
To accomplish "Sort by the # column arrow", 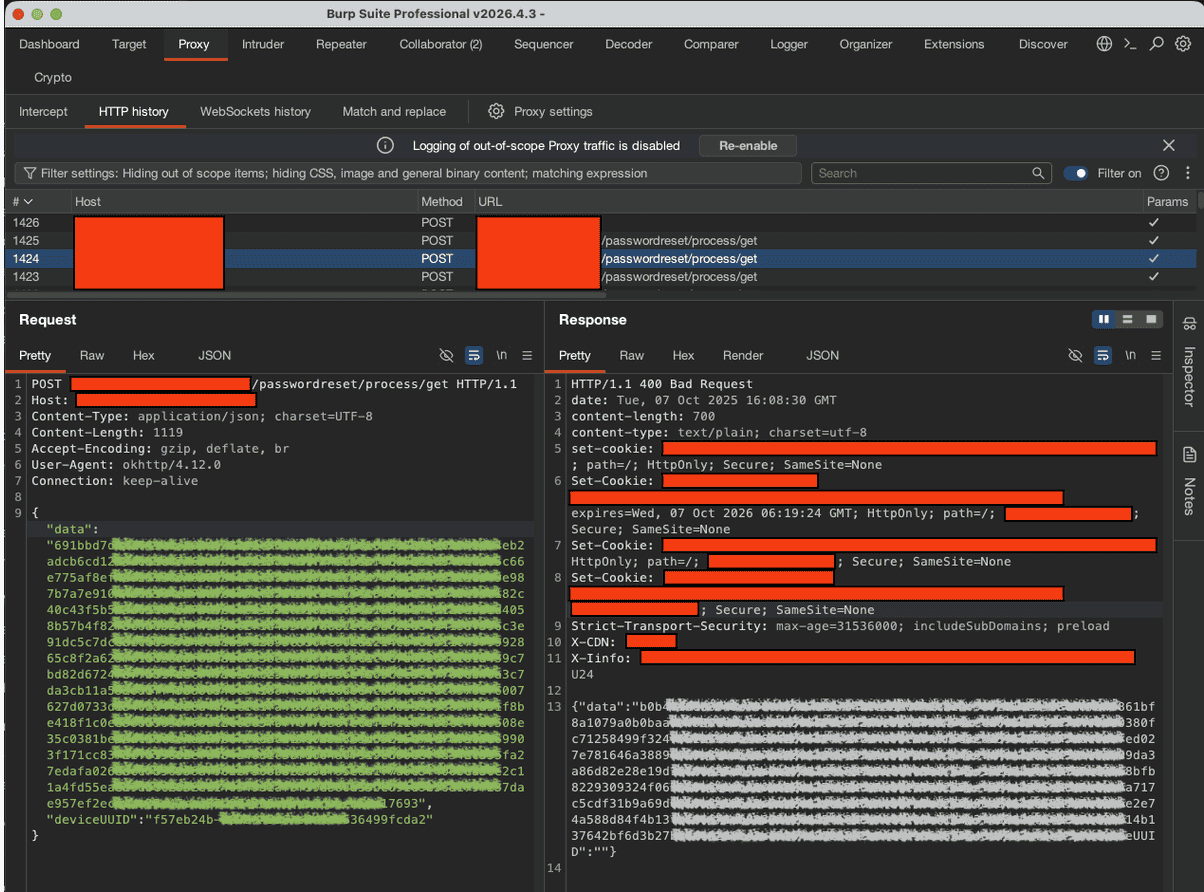I will 28,201.
